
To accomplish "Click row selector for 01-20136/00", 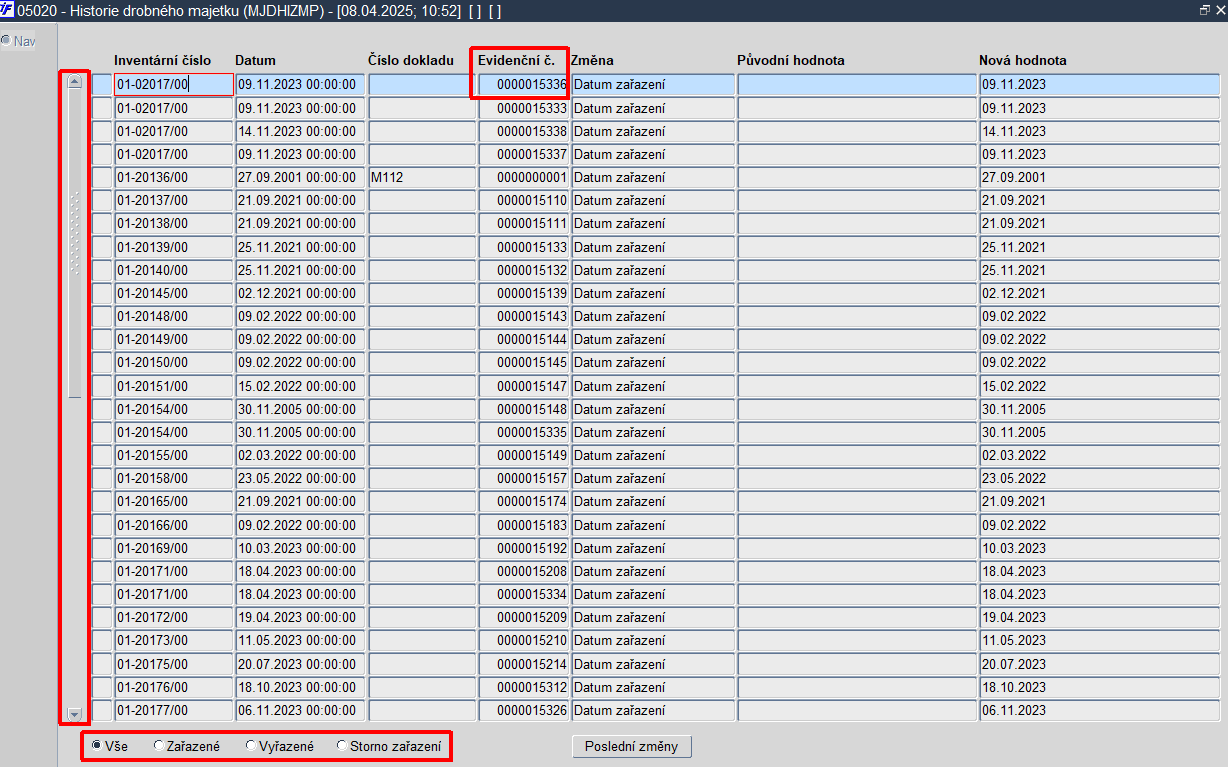I will (x=102, y=177).
